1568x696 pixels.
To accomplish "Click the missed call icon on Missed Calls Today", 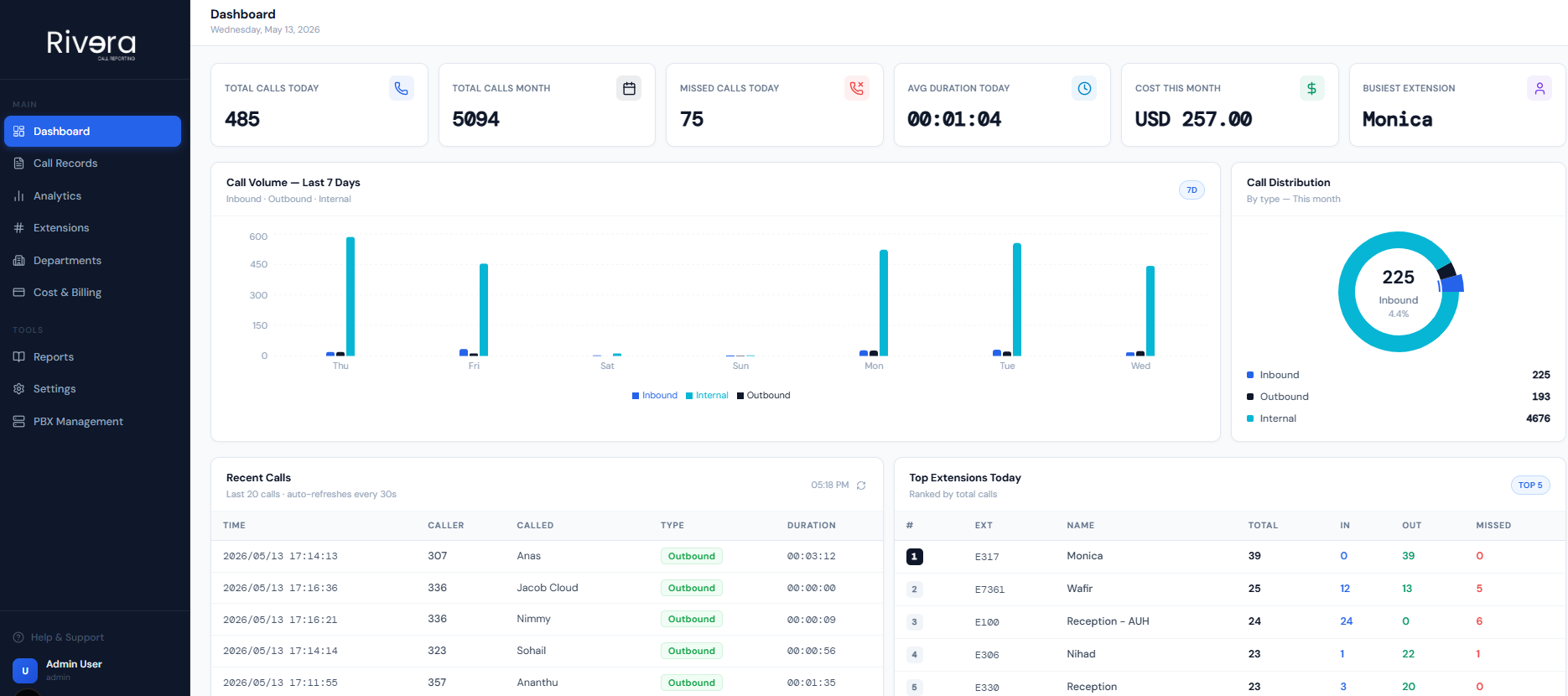I will click(857, 88).
